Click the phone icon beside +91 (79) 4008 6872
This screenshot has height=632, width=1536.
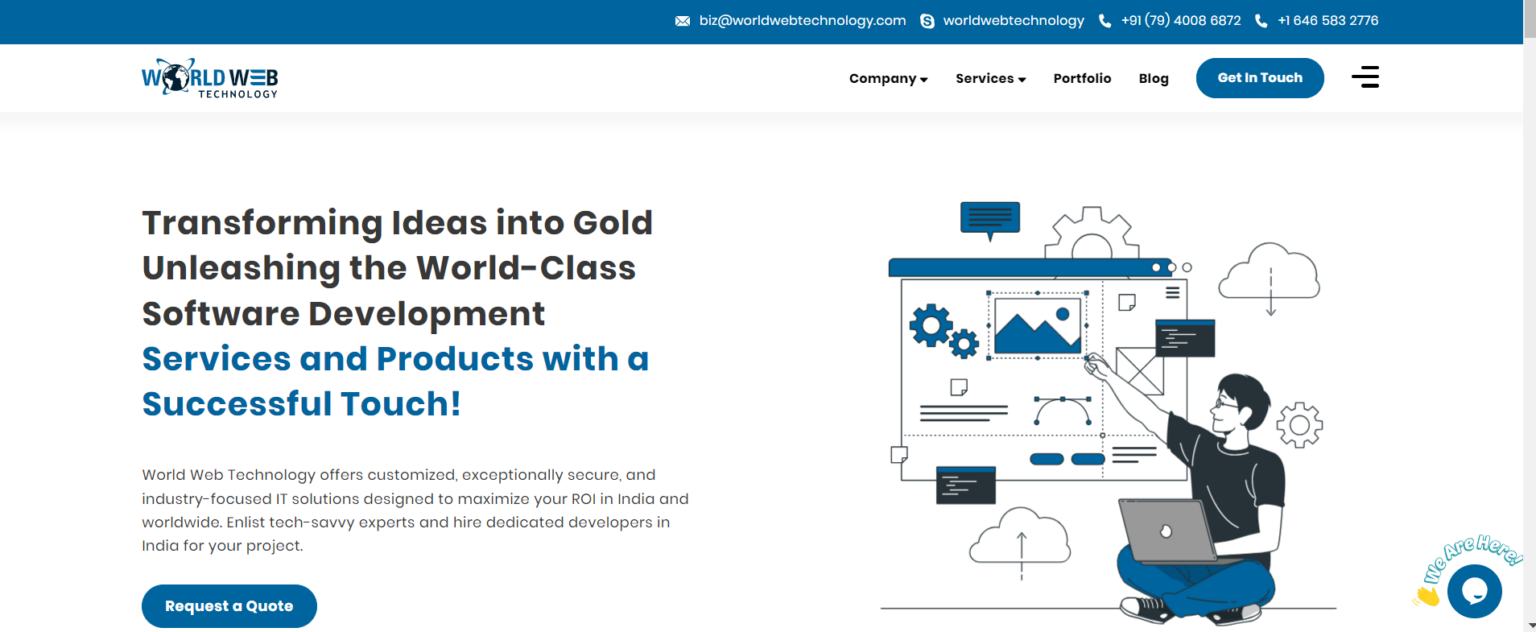tap(1104, 20)
